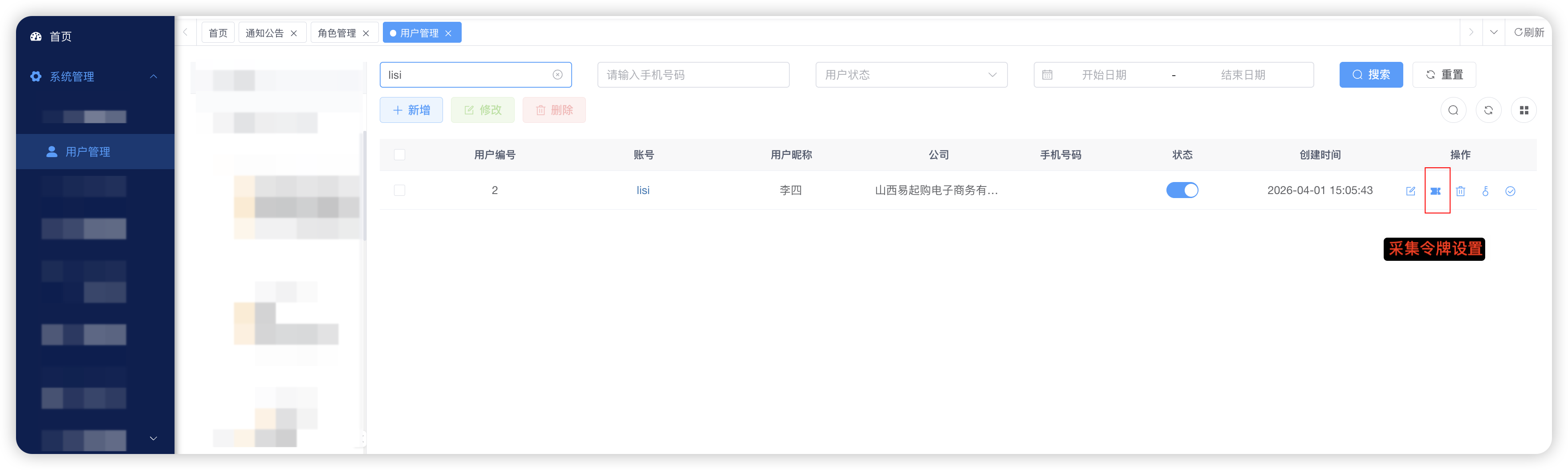This screenshot has height=470, width=1568.
Task: Switch to the 角色管理 tab
Action: tap(337, 33)
